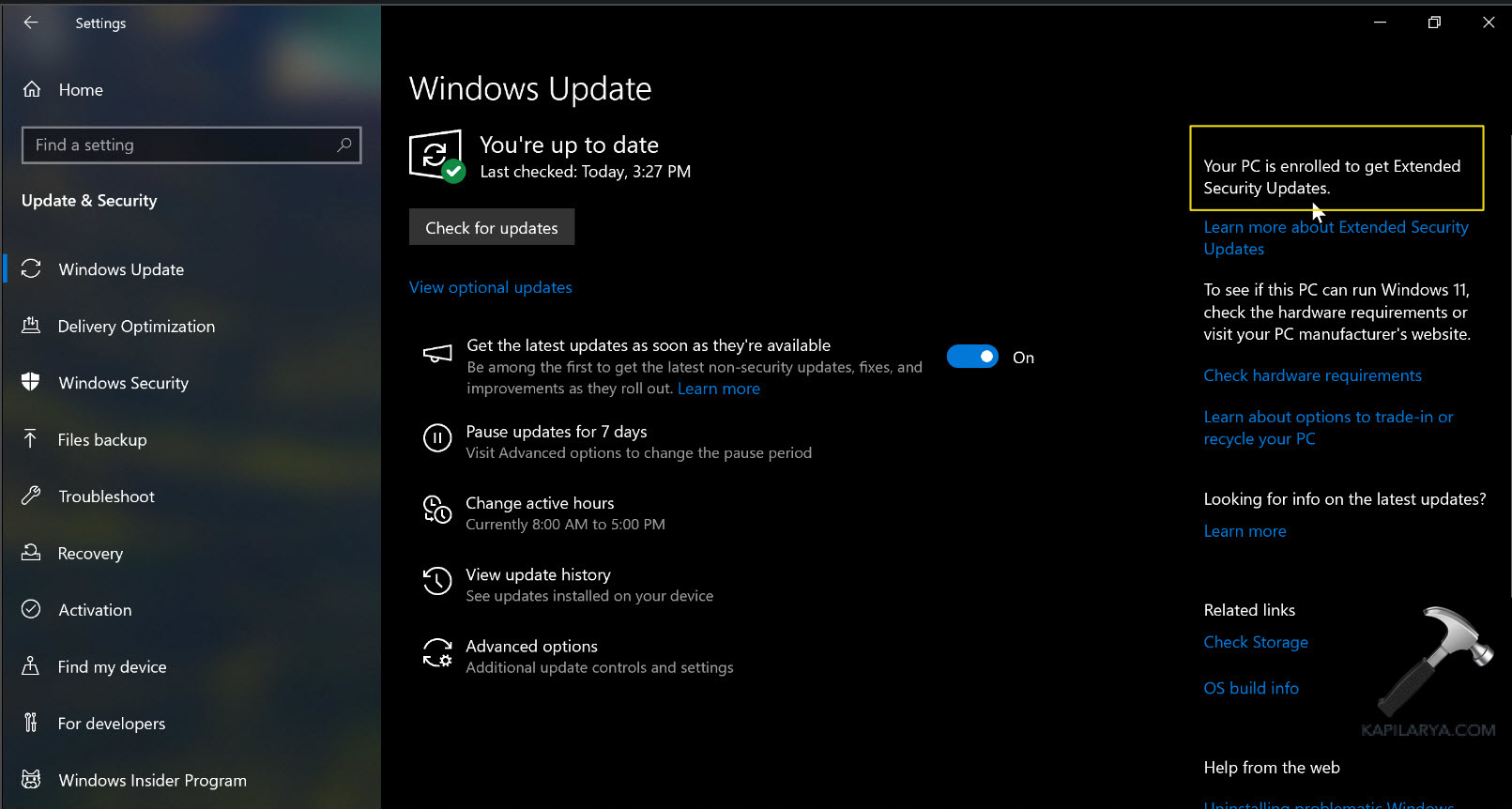1512x809 pixels.
Task: Click the Delivery Optimization icon
Action: [31, 326]
